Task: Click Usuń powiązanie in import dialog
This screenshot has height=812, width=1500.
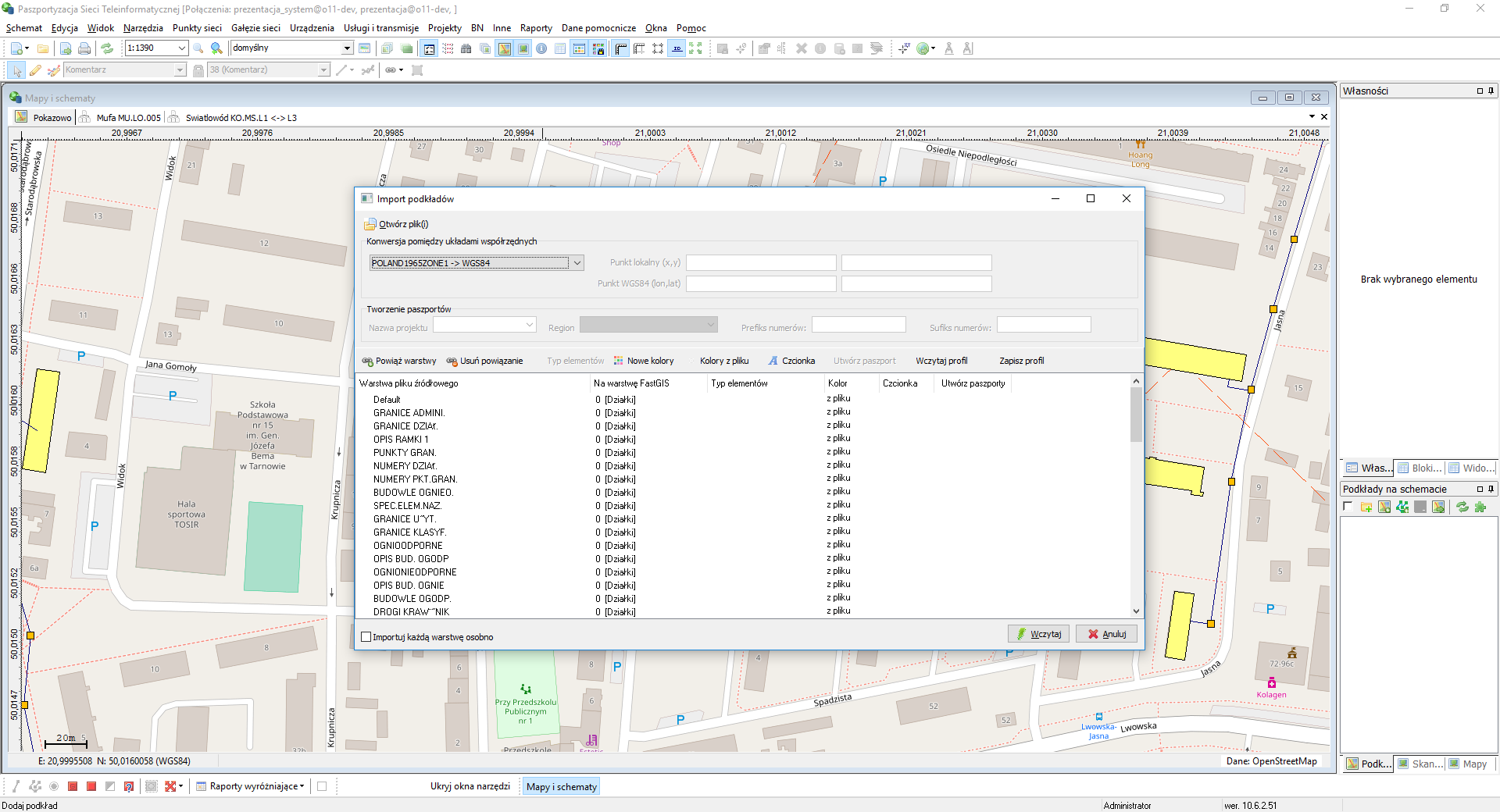Action: (484, 361)
